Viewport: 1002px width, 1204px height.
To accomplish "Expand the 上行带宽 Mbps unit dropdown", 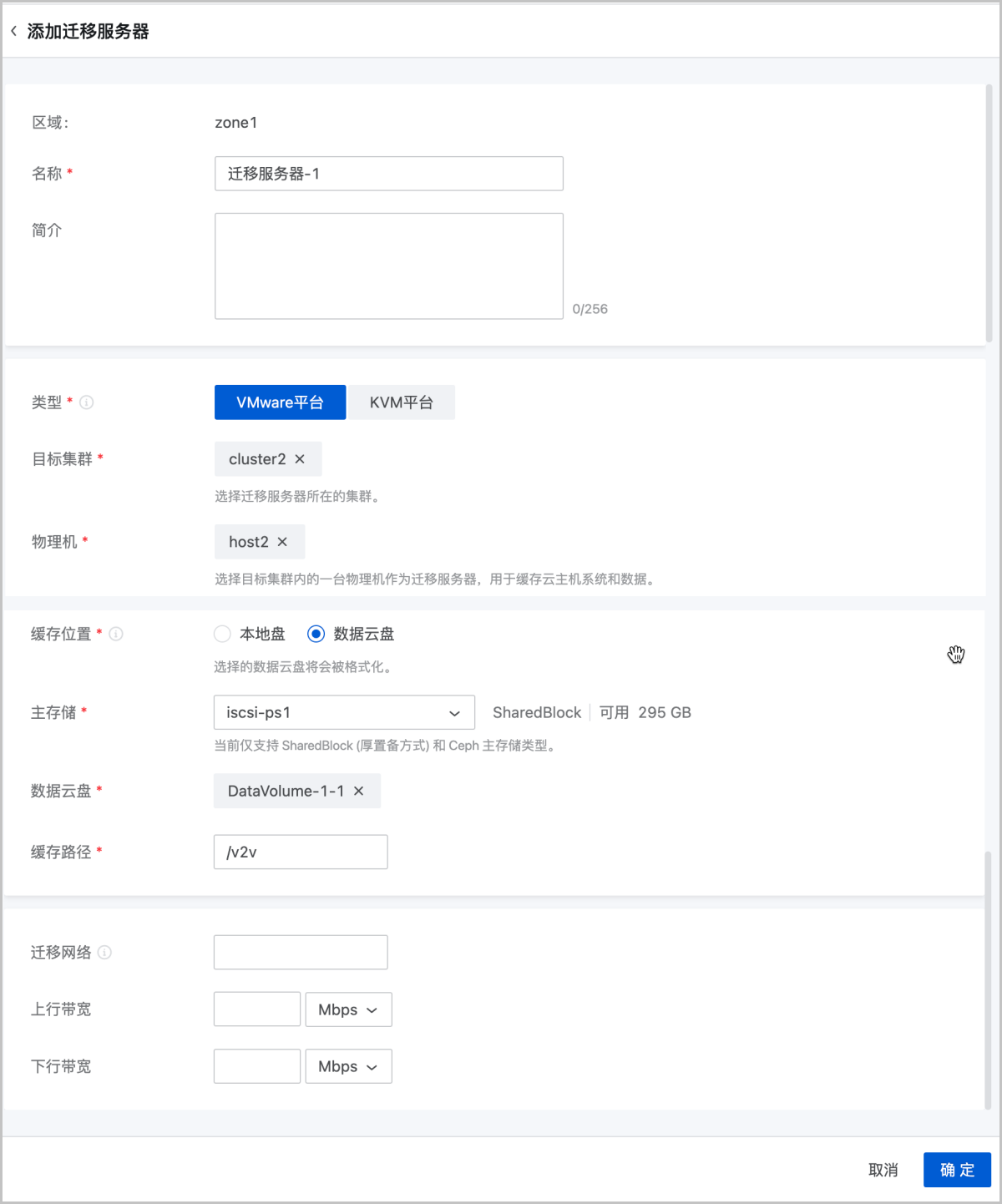I will tap(348, 1009).
